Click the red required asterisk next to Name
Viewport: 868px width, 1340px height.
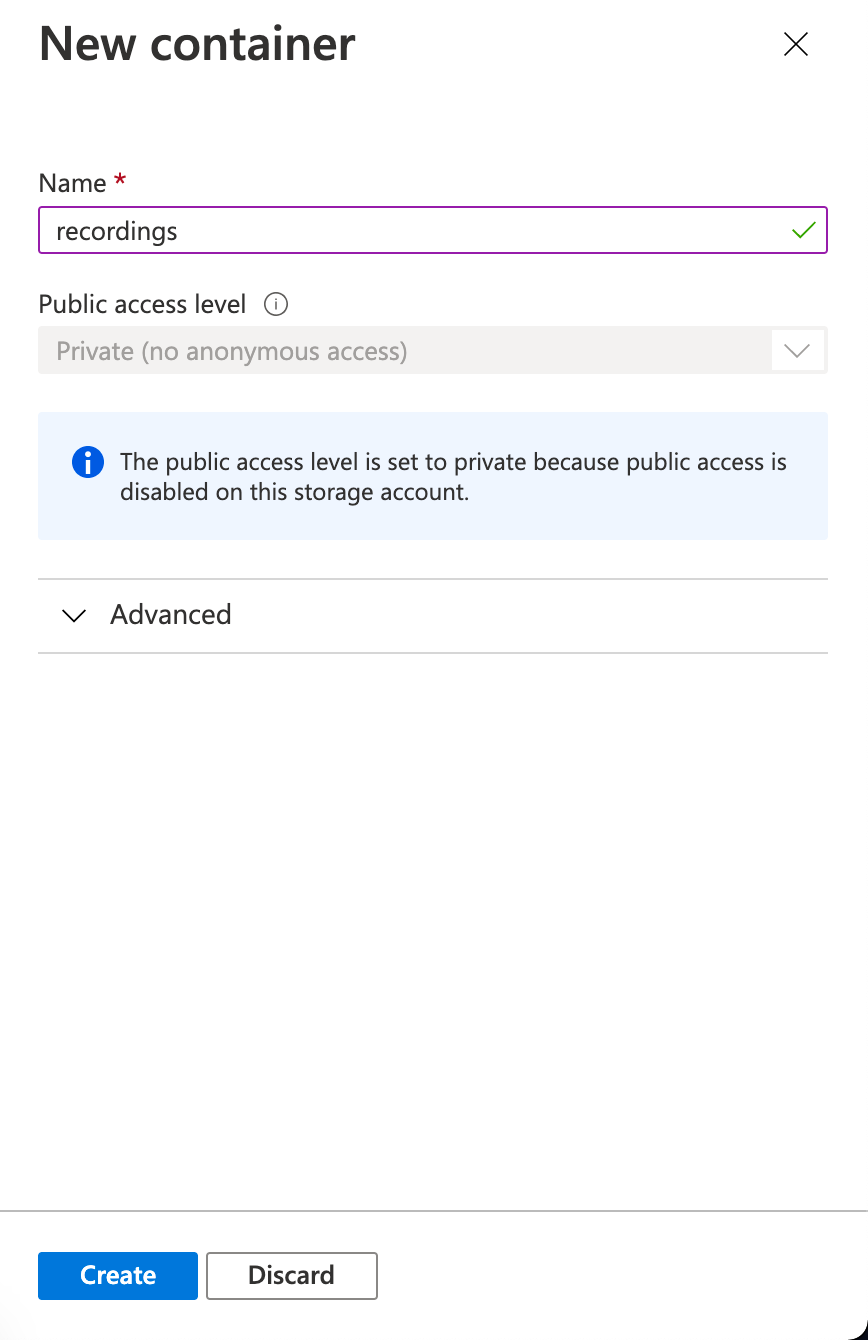(x=120, y=181)
